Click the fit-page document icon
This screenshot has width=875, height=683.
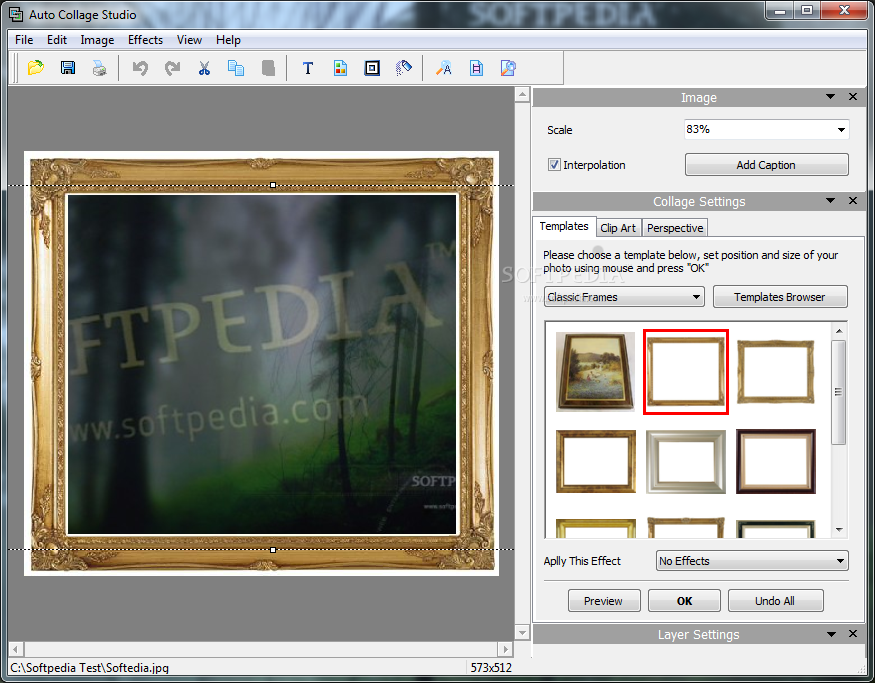point(476,68)
